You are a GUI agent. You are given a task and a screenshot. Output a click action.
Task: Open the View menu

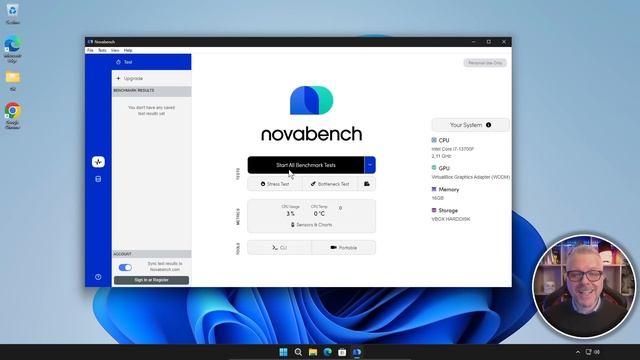(115, 50)
